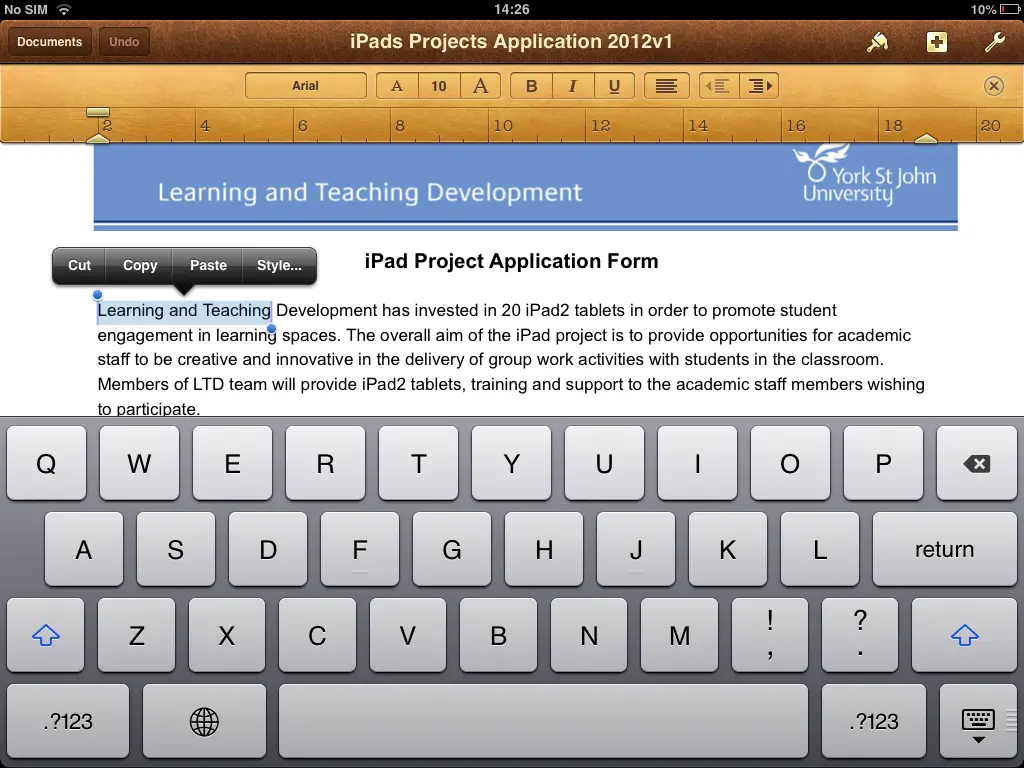This screenshot has width=1024, height=768.
Task: Open the format paintbrush inspector
Action: coord(878,42)
